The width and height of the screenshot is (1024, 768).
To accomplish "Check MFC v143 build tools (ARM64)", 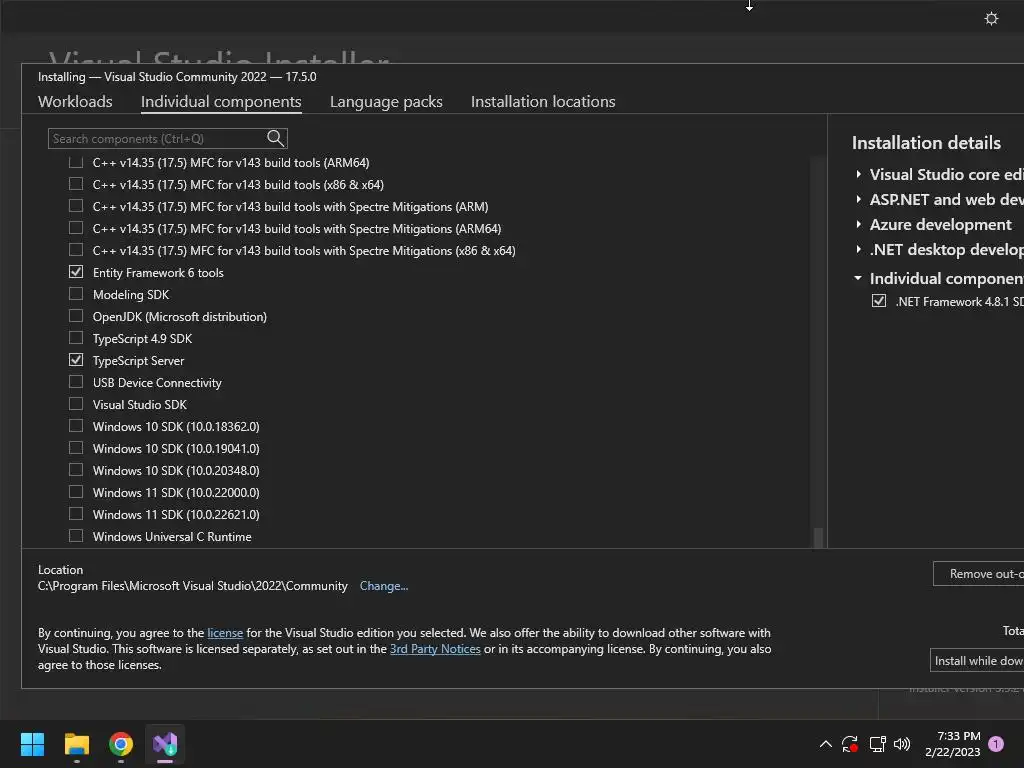I will pyautogui.click(x=76, y=162).
